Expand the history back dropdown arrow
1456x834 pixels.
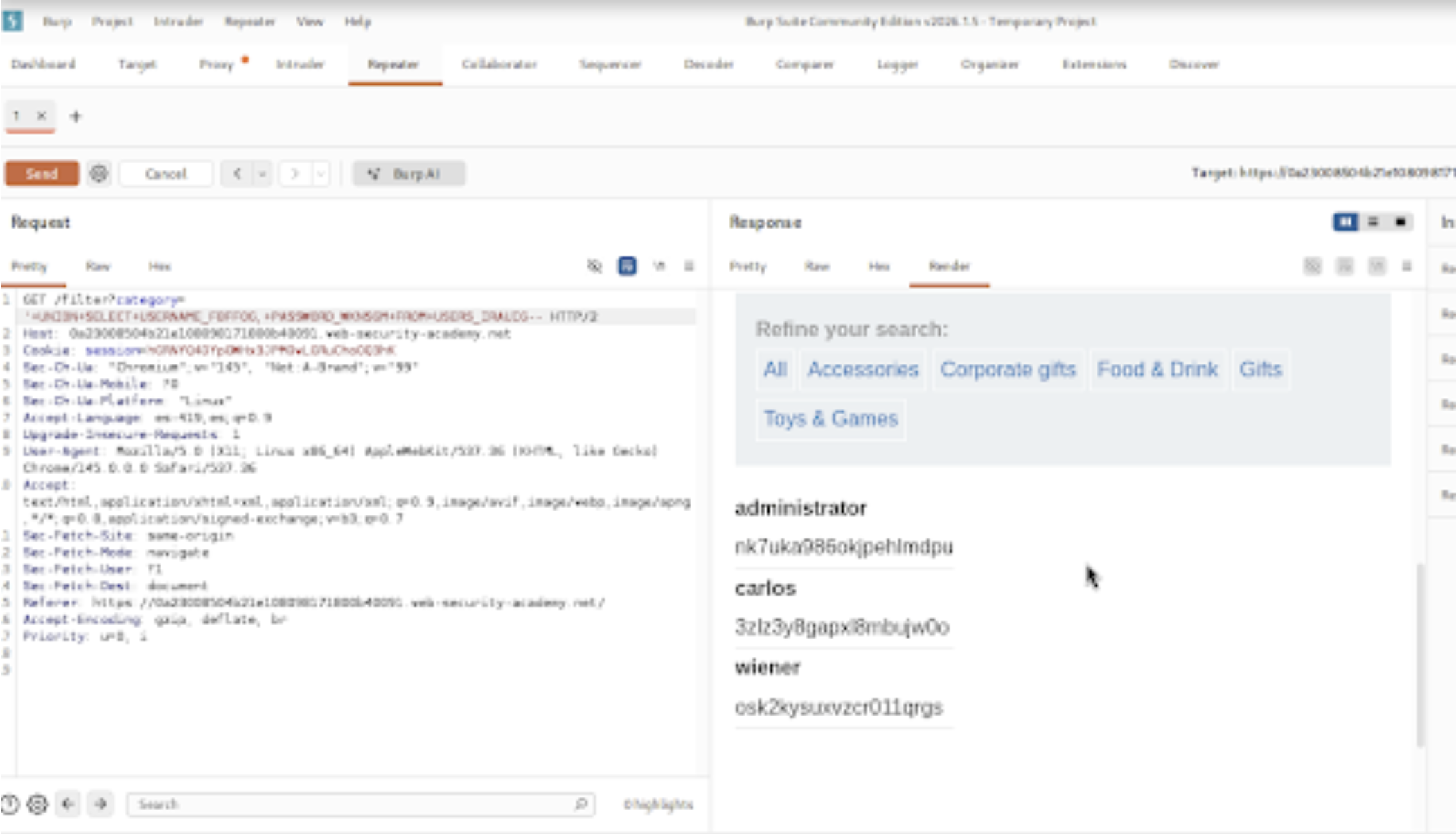click(263, 173)
